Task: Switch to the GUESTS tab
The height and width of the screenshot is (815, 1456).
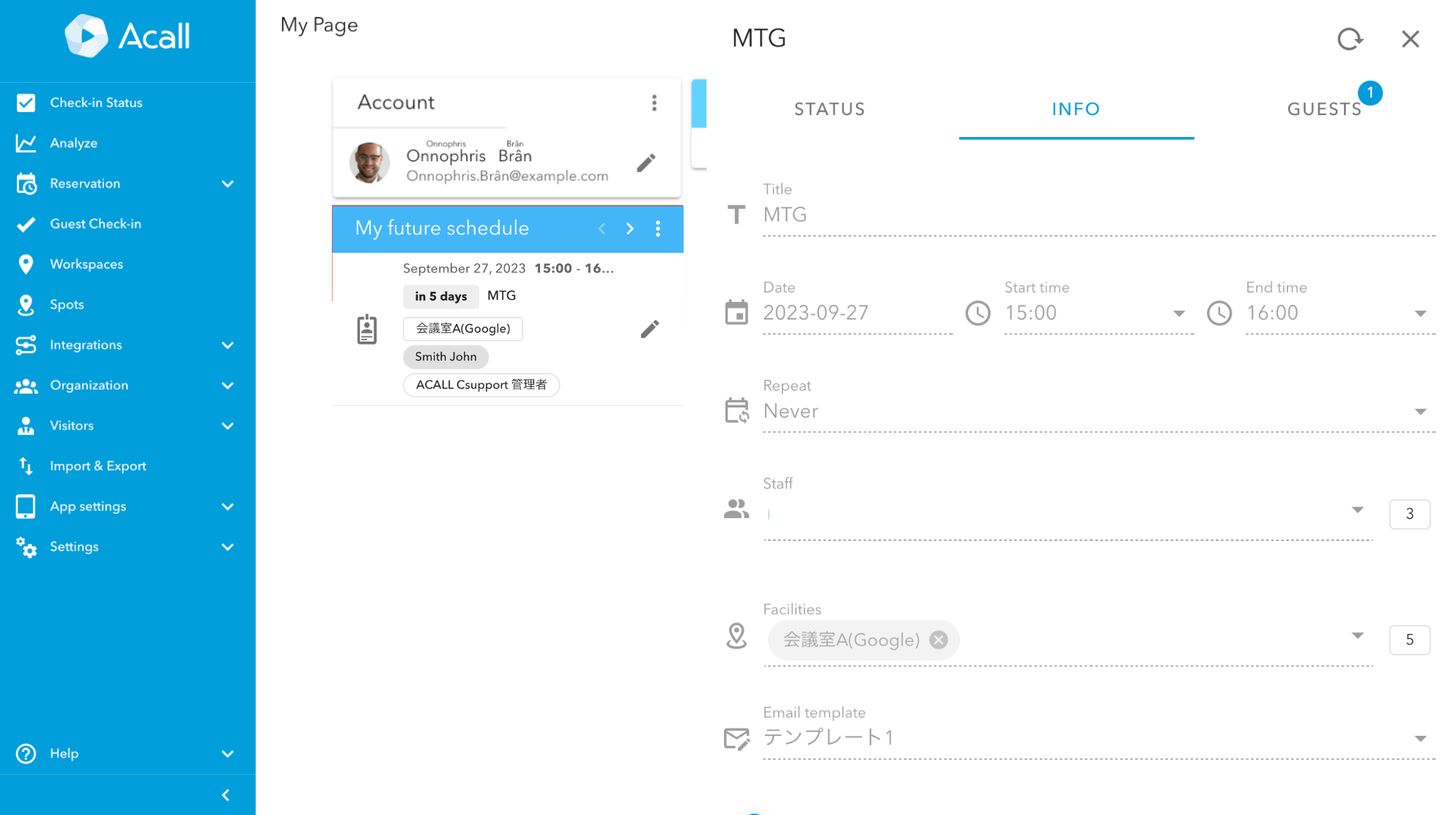Action: coord(1325,109)
